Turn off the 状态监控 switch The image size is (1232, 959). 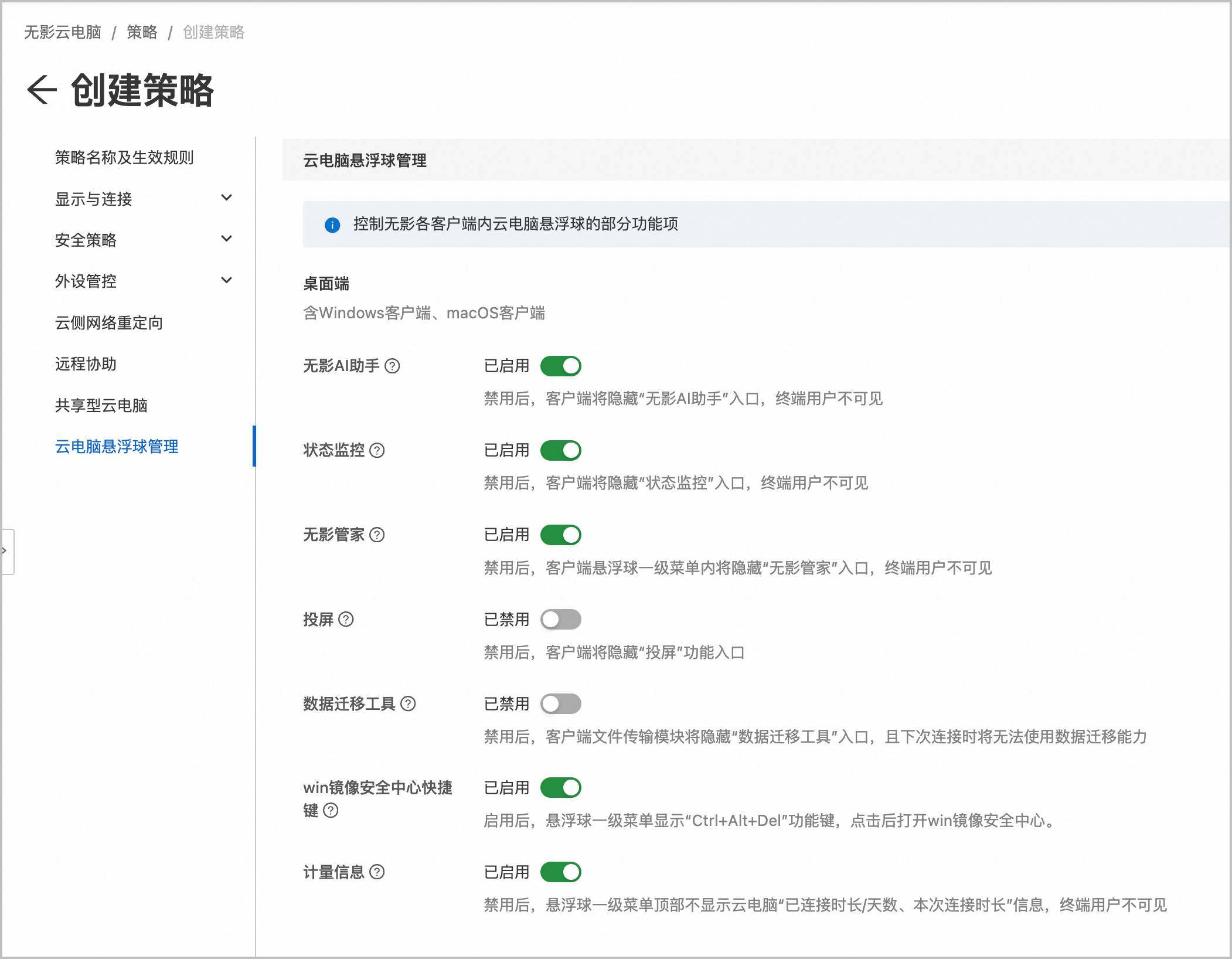click(561, 451)
